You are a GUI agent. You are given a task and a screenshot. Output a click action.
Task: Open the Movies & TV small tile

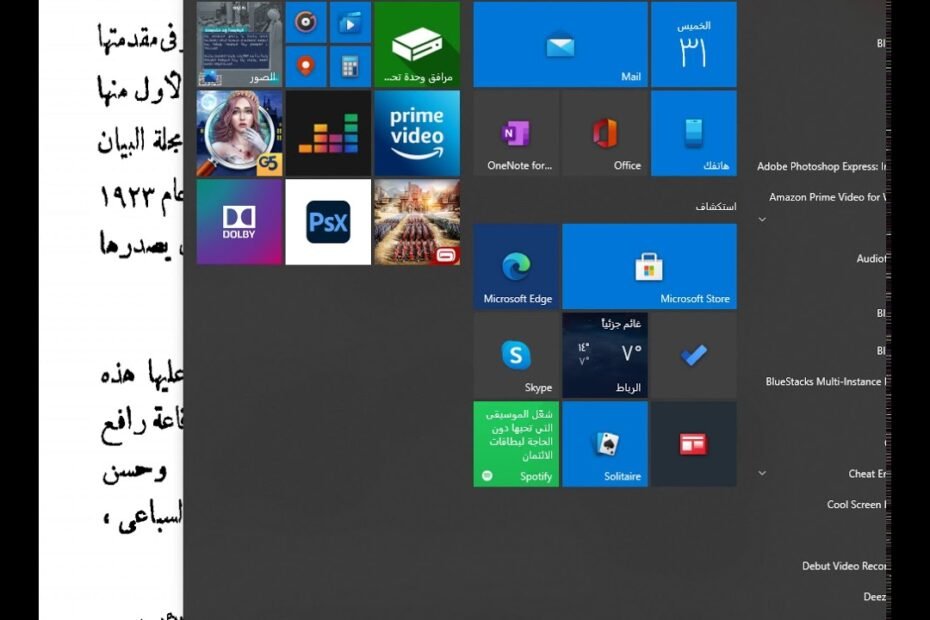(x=351, y=23)
